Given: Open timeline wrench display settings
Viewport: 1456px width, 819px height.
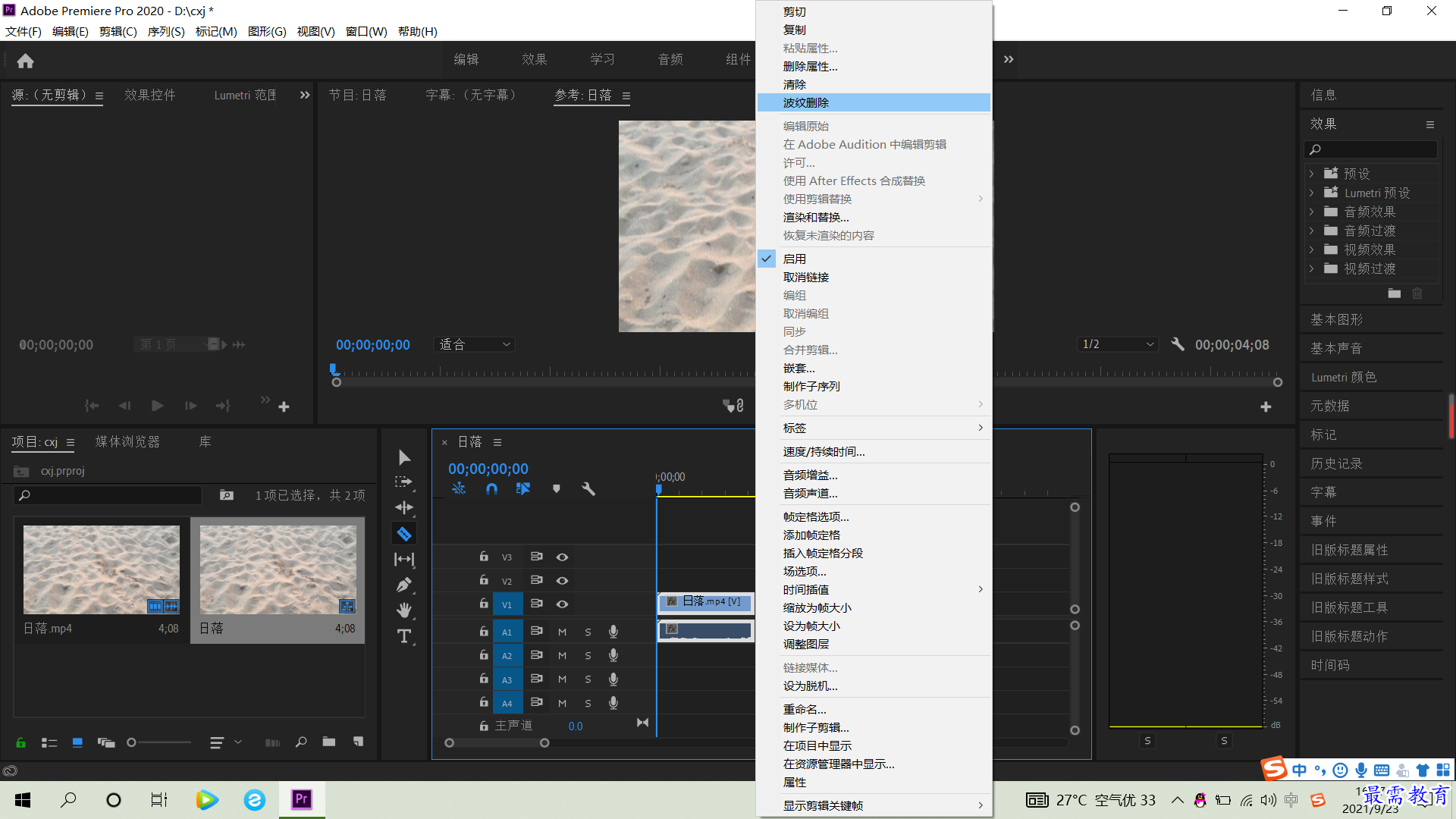Looking at the screenshot, I should click(x=588, y=489).
